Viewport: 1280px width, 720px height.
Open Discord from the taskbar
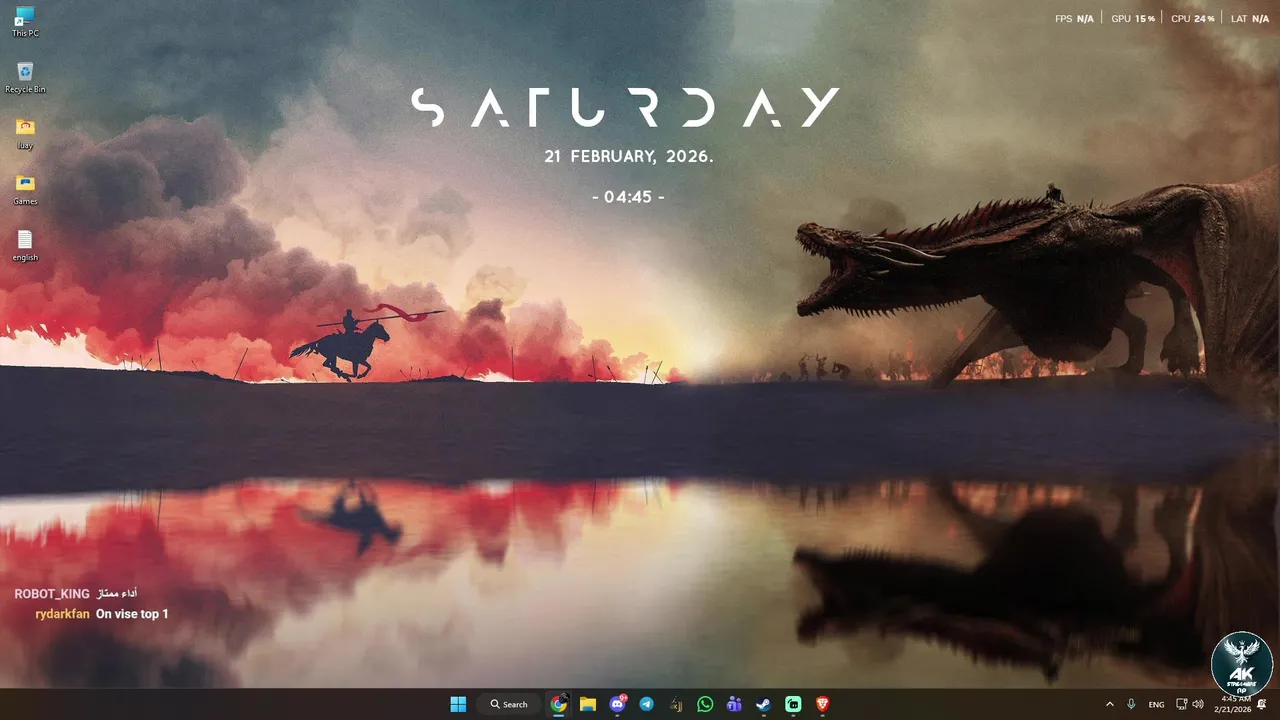point(617,704)
